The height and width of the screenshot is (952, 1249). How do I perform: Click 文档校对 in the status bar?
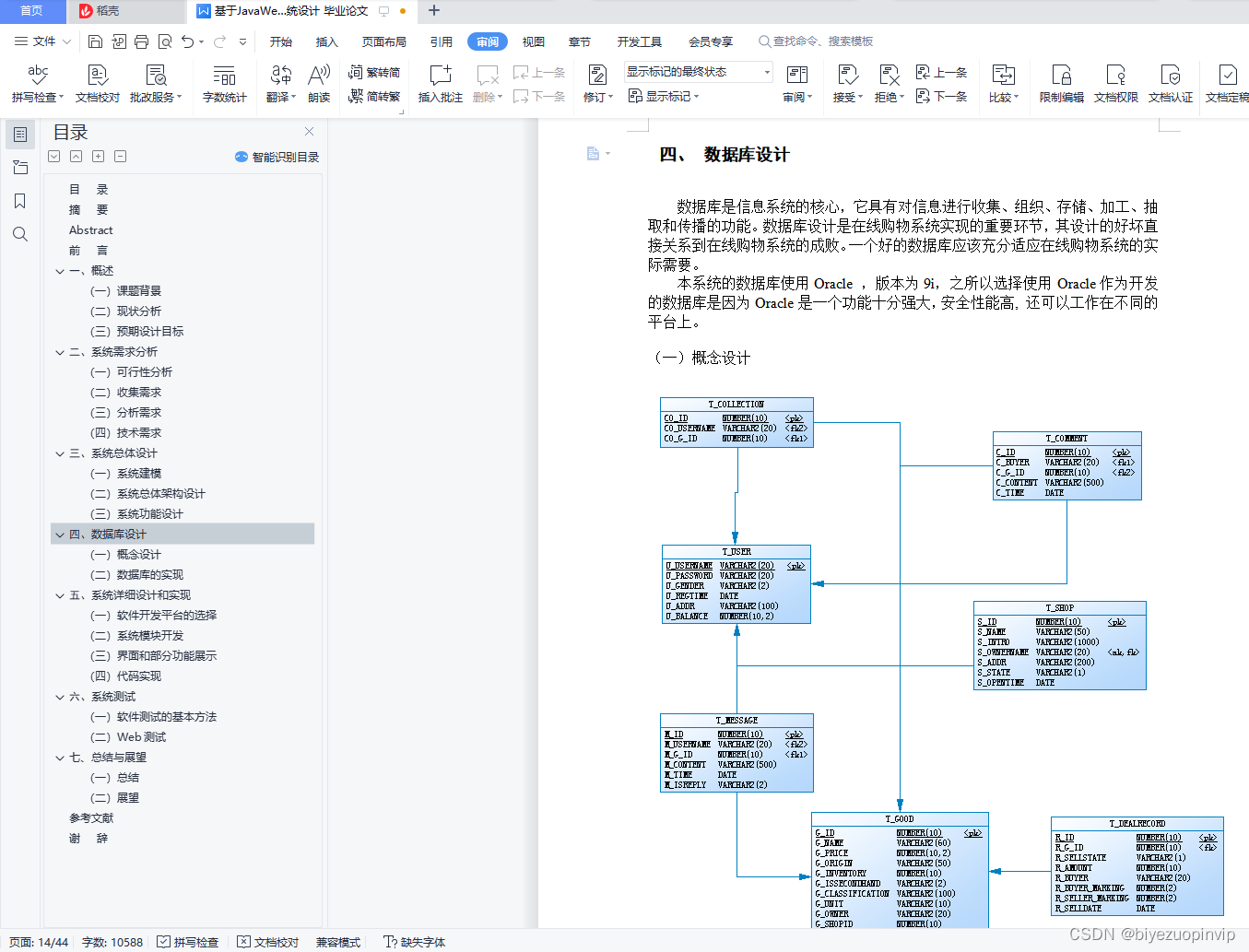coord(268,942)
